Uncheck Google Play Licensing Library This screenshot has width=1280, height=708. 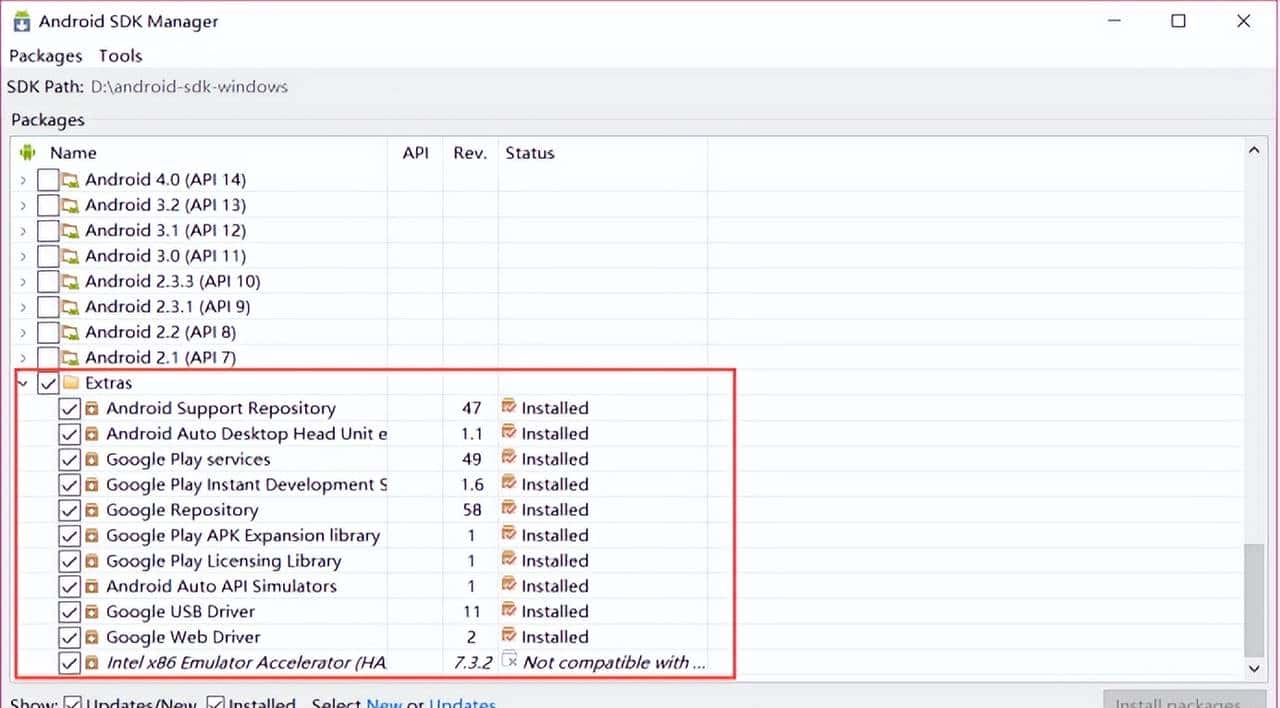68,560
